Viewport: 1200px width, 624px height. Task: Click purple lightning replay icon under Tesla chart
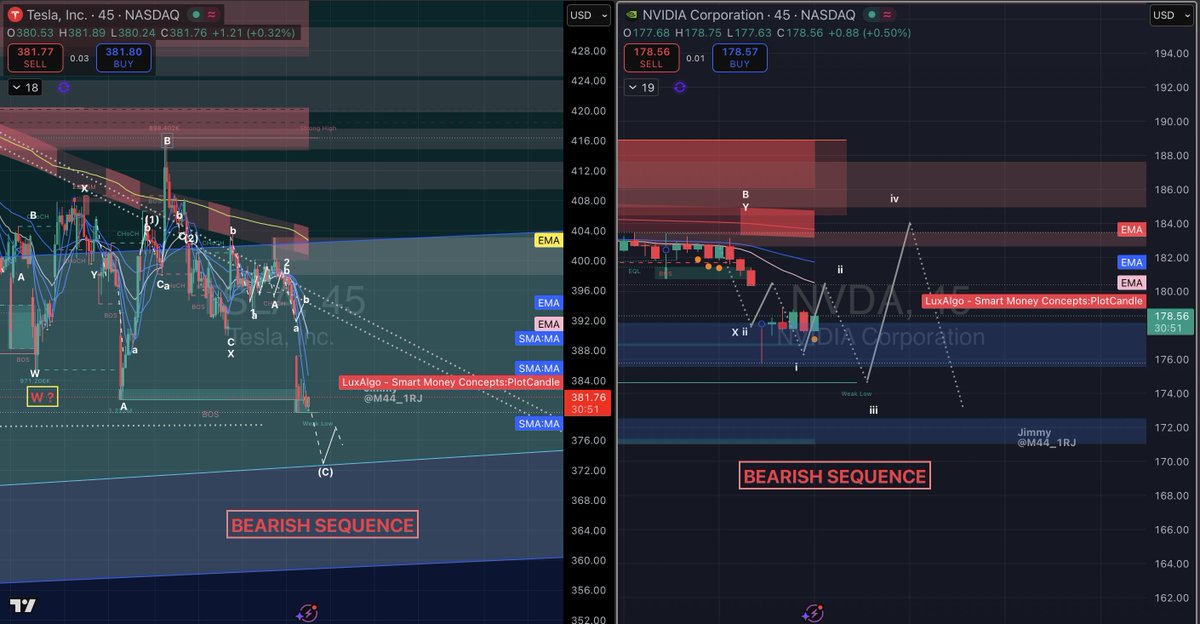(308, 612)
